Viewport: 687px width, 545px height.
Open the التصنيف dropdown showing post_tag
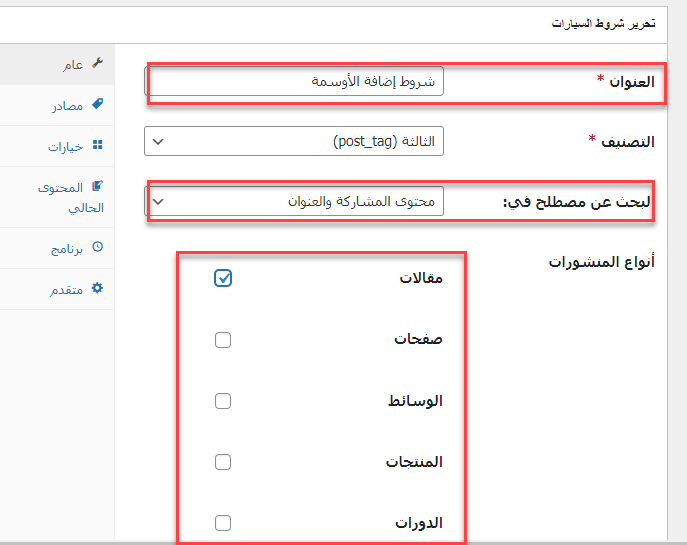[294, 141]
